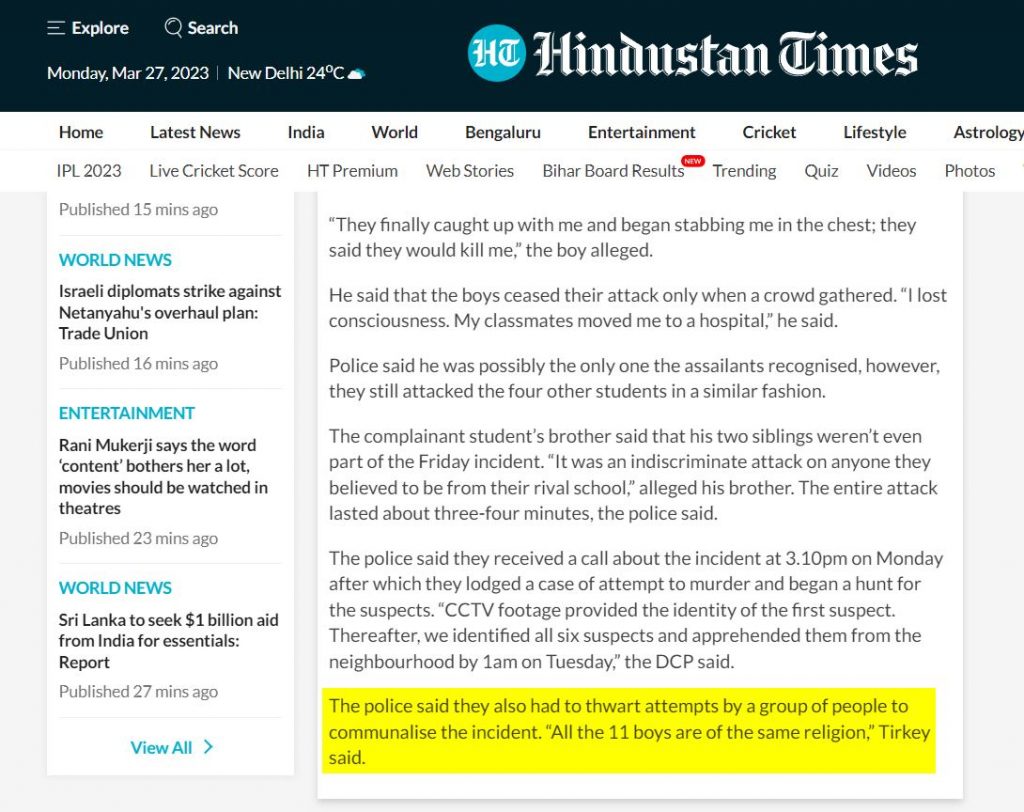
Task: Open the Quiz link
Action: 821,171
